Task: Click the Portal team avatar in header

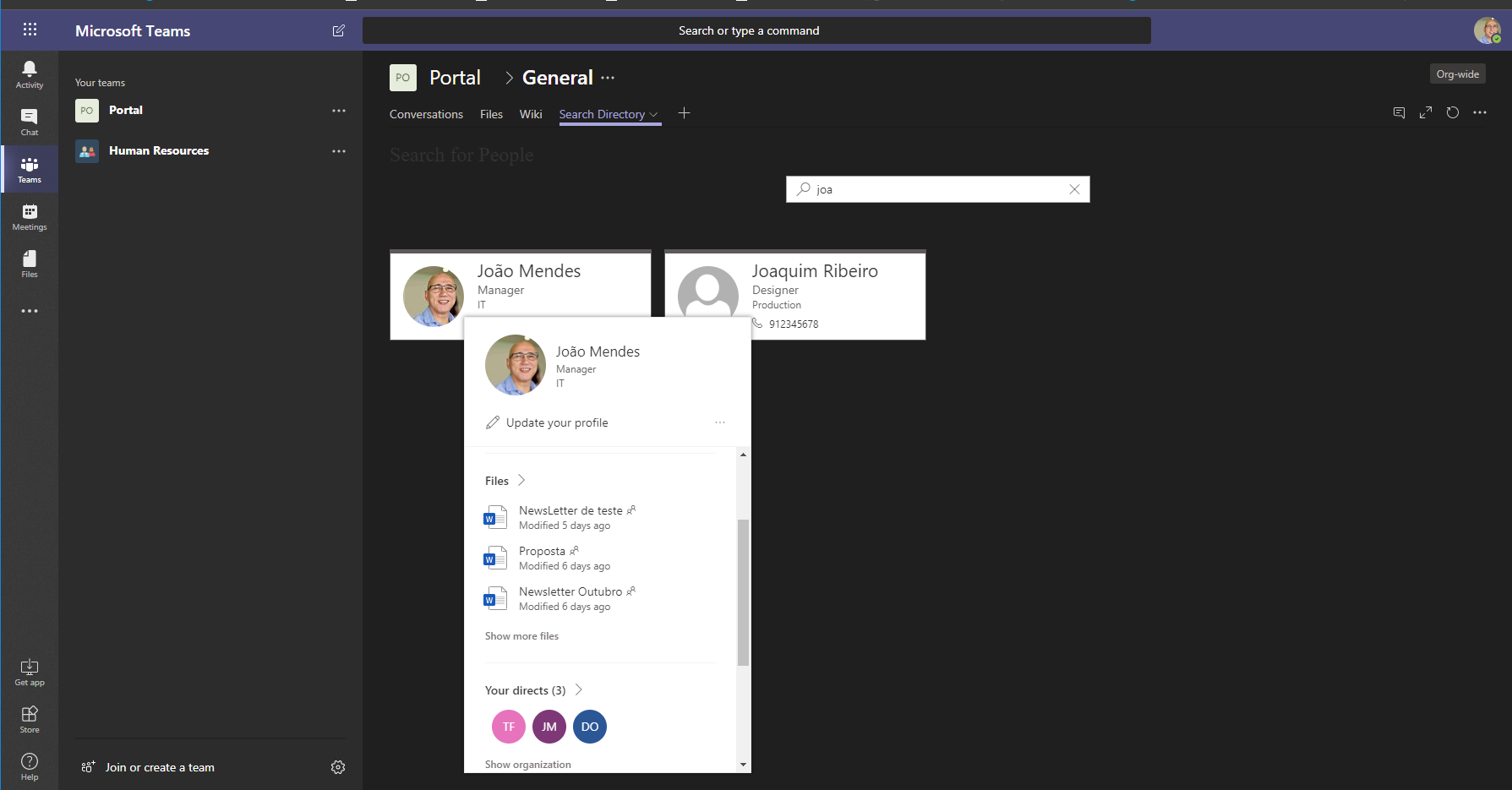Action: 403,78
